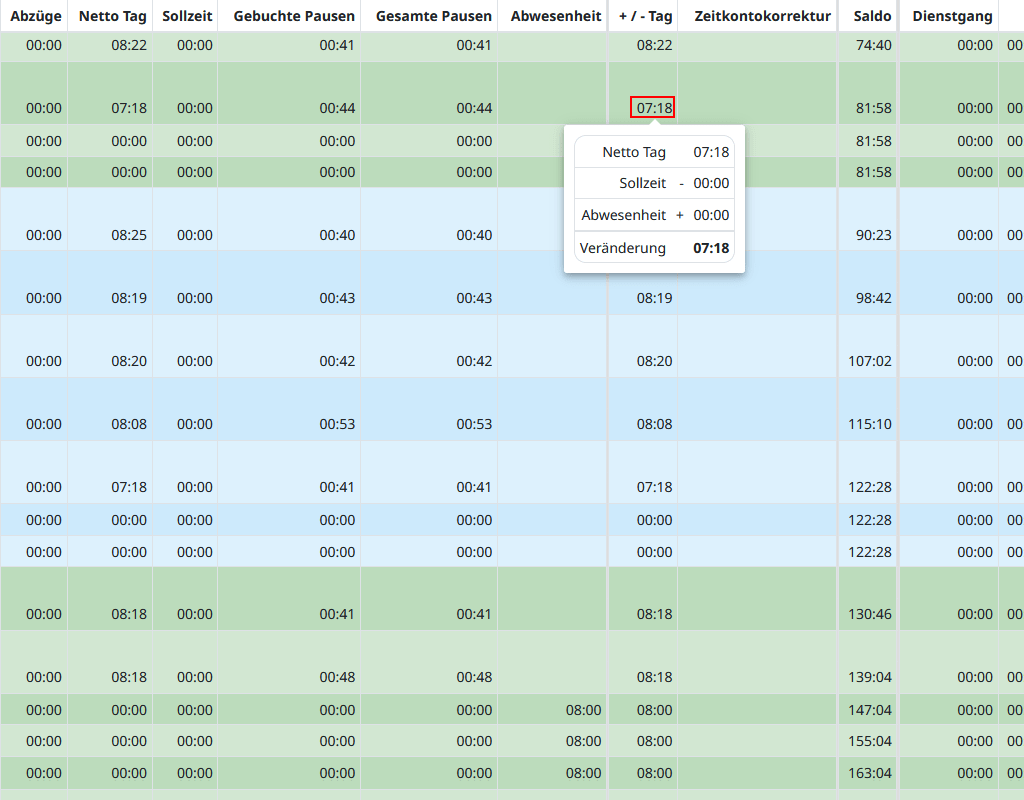Click the red-outlined 07:18 cell
The height and width of the screenshot is (800, 1024).
pyautogui.click(x=653, y=108)
